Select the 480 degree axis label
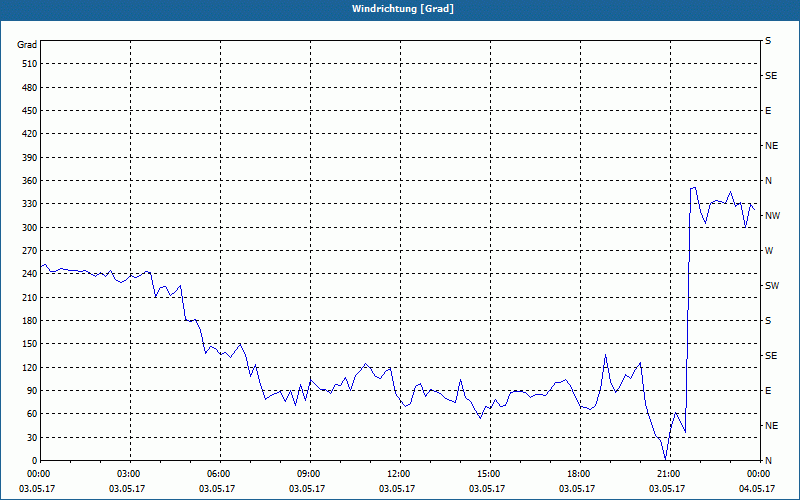This screenshot has width=800, height=500. tap(29, 88)
